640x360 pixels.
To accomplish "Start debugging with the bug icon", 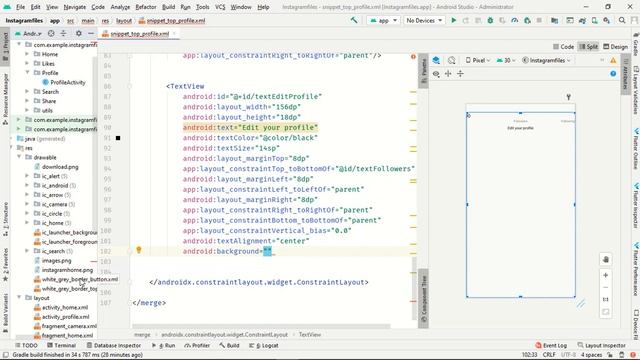I will 490,20.
